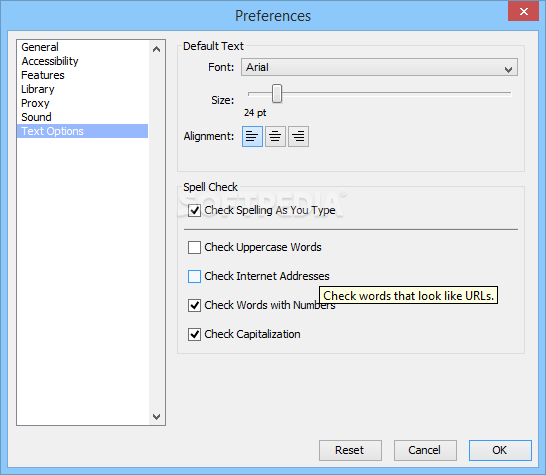Open the Font dropdown showing Arial

tap(379, 67)
